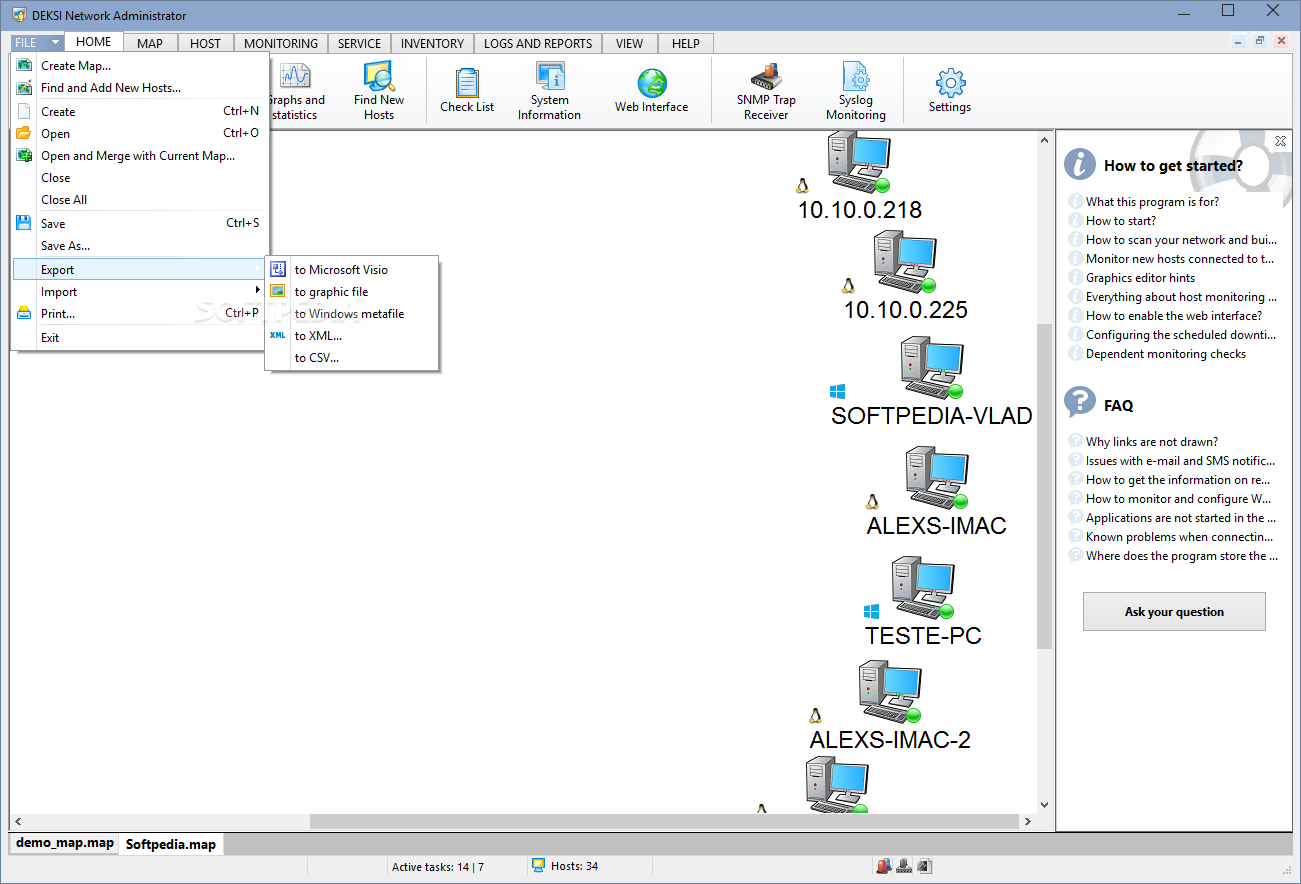The width and height of the screenshot is (1301, 884).
Task: Open the Check List tool
Action: tap(467, 92)
